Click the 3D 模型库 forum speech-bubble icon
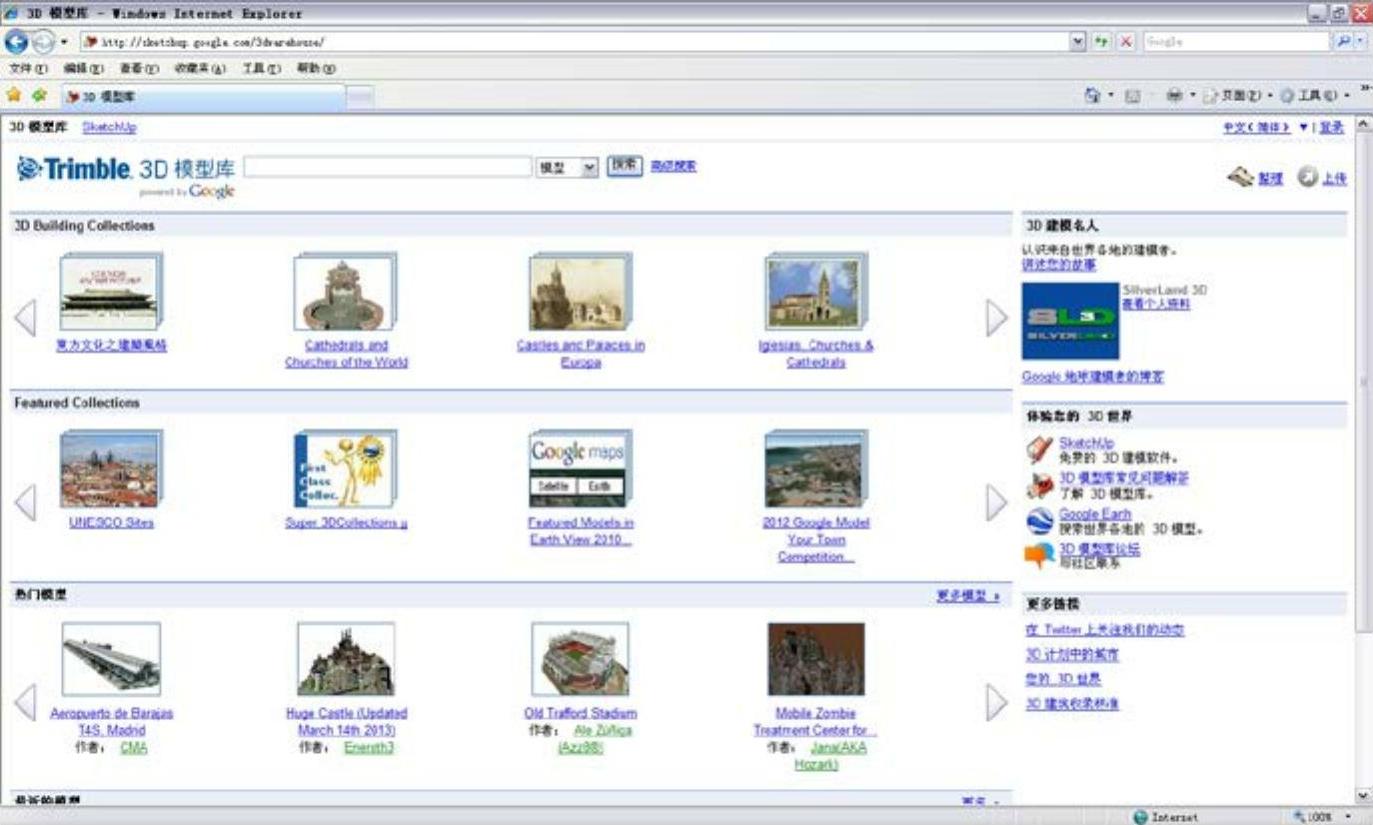Image resolution: width=1373 pixels, height=825 pixels. click(1040, 556)
